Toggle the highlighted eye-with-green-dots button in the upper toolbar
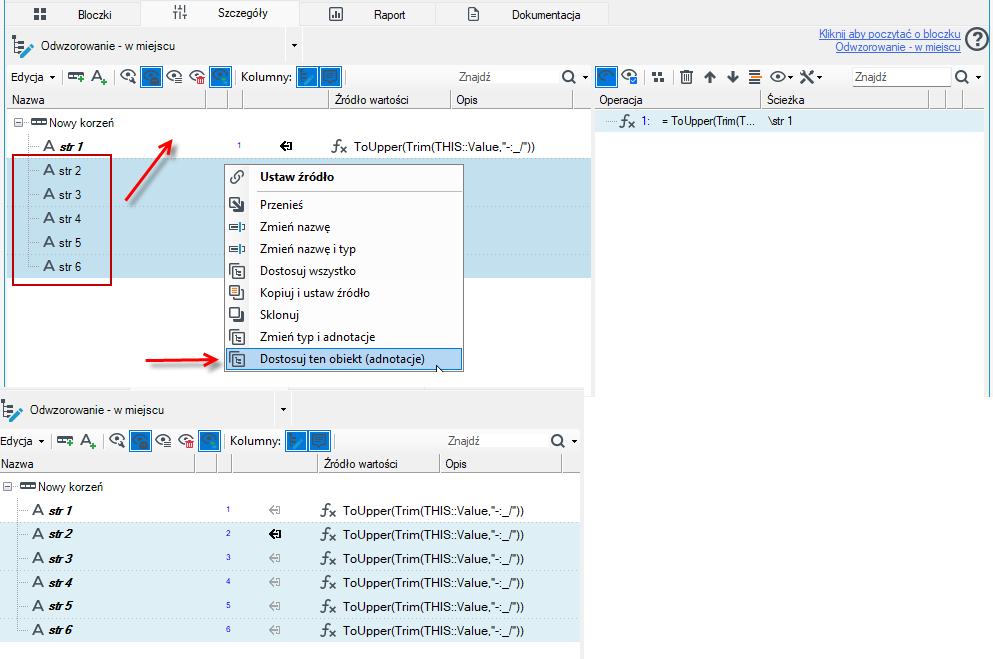The image size is (993, 659). click(220, 77)
